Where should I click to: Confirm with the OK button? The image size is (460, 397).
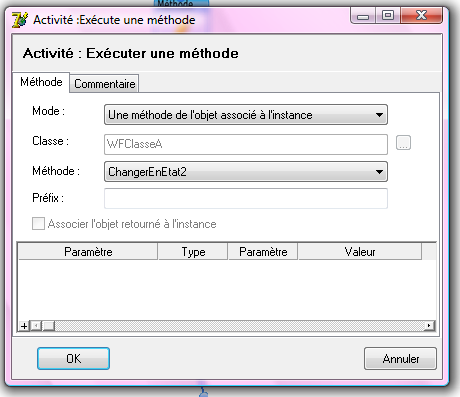73,359
